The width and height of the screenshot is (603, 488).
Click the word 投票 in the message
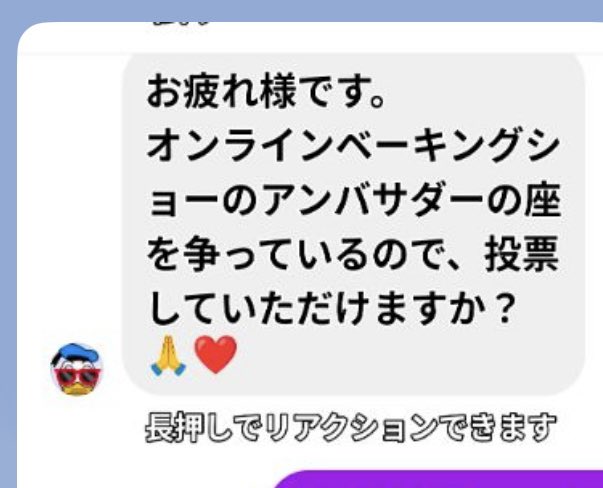pos(521,256)
